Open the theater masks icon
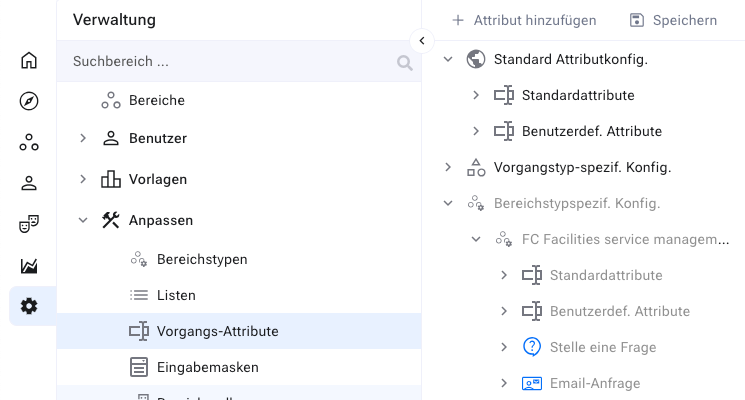Viewport: 745px width, 400px height. coord(29,224)
